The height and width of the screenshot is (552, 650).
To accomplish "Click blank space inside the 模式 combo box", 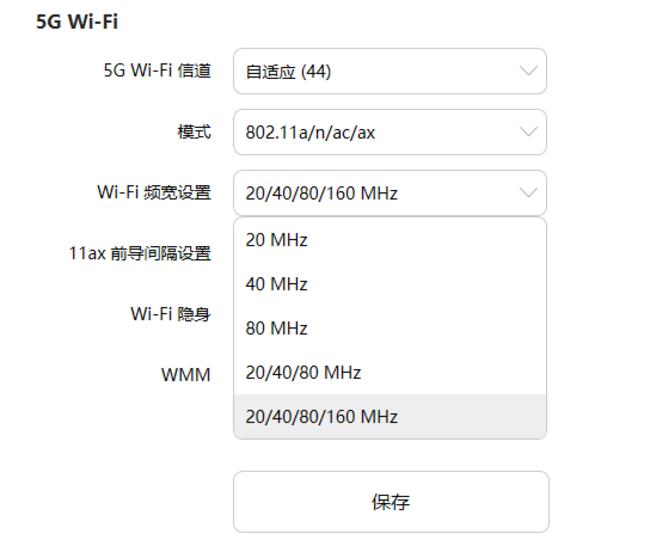I will point(450,133).
